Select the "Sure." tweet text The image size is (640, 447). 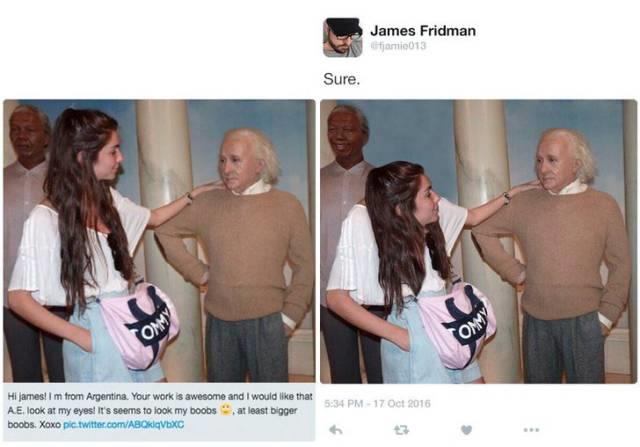(342, 79)
